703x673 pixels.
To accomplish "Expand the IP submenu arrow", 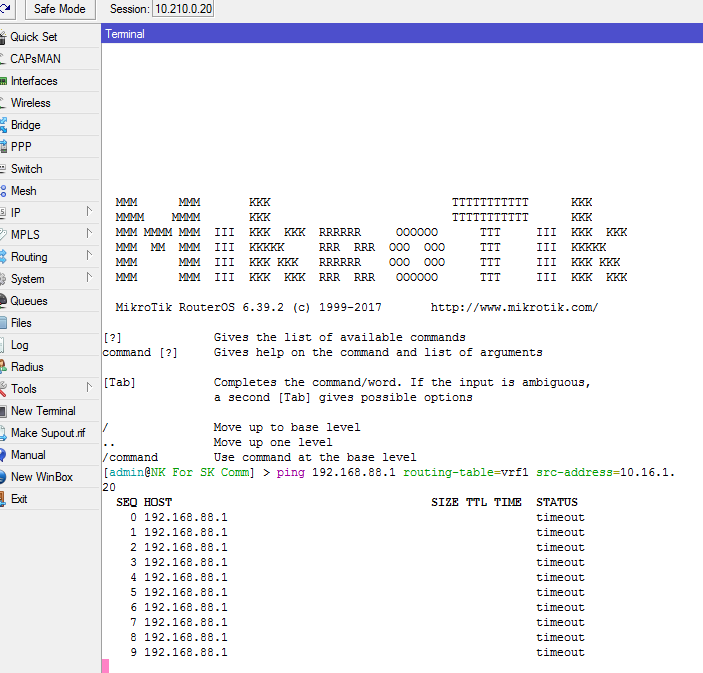I will tap(89, 211).
